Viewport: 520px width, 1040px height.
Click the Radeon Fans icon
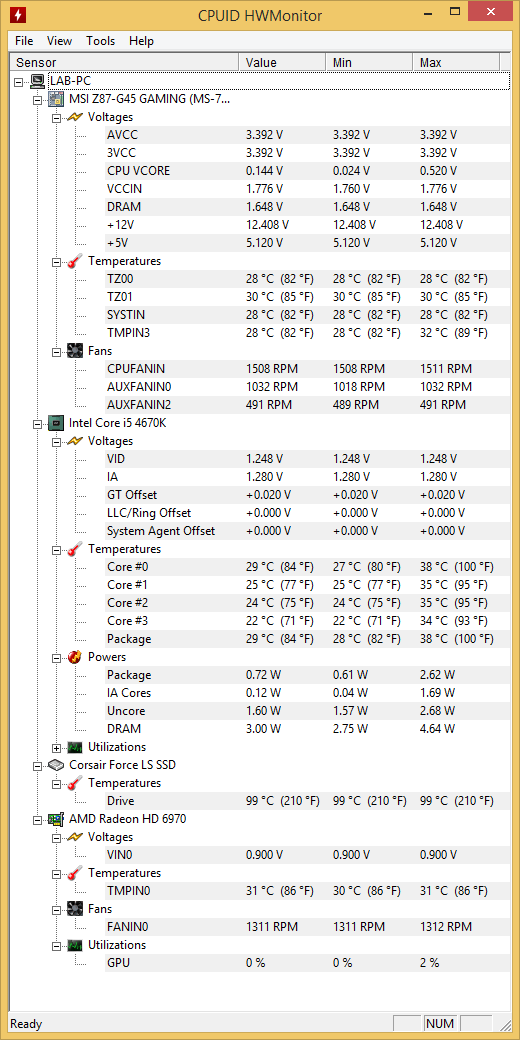point(75,909)
